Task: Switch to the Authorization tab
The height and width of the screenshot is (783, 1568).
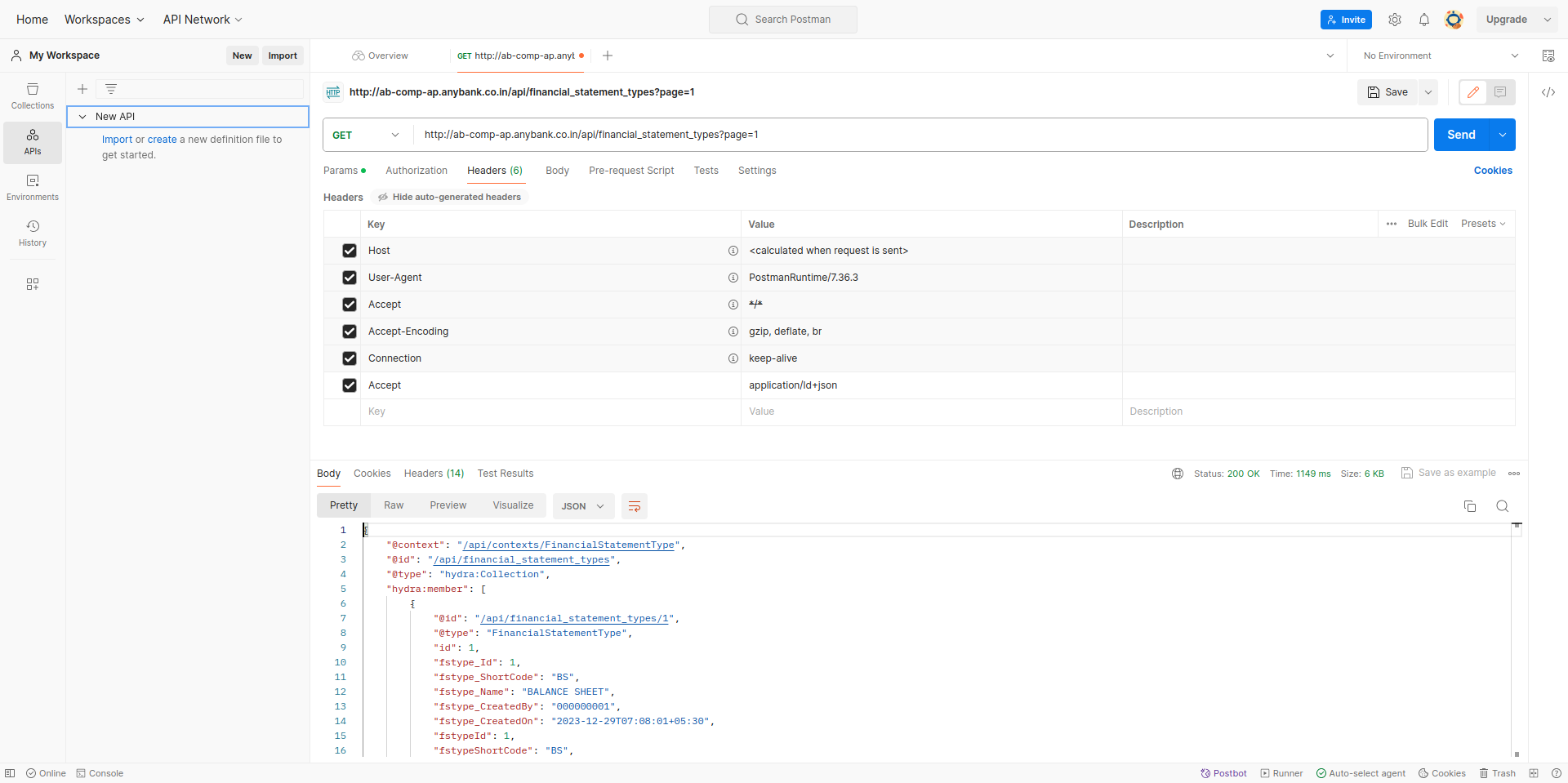Action: (x=416, y=171)
